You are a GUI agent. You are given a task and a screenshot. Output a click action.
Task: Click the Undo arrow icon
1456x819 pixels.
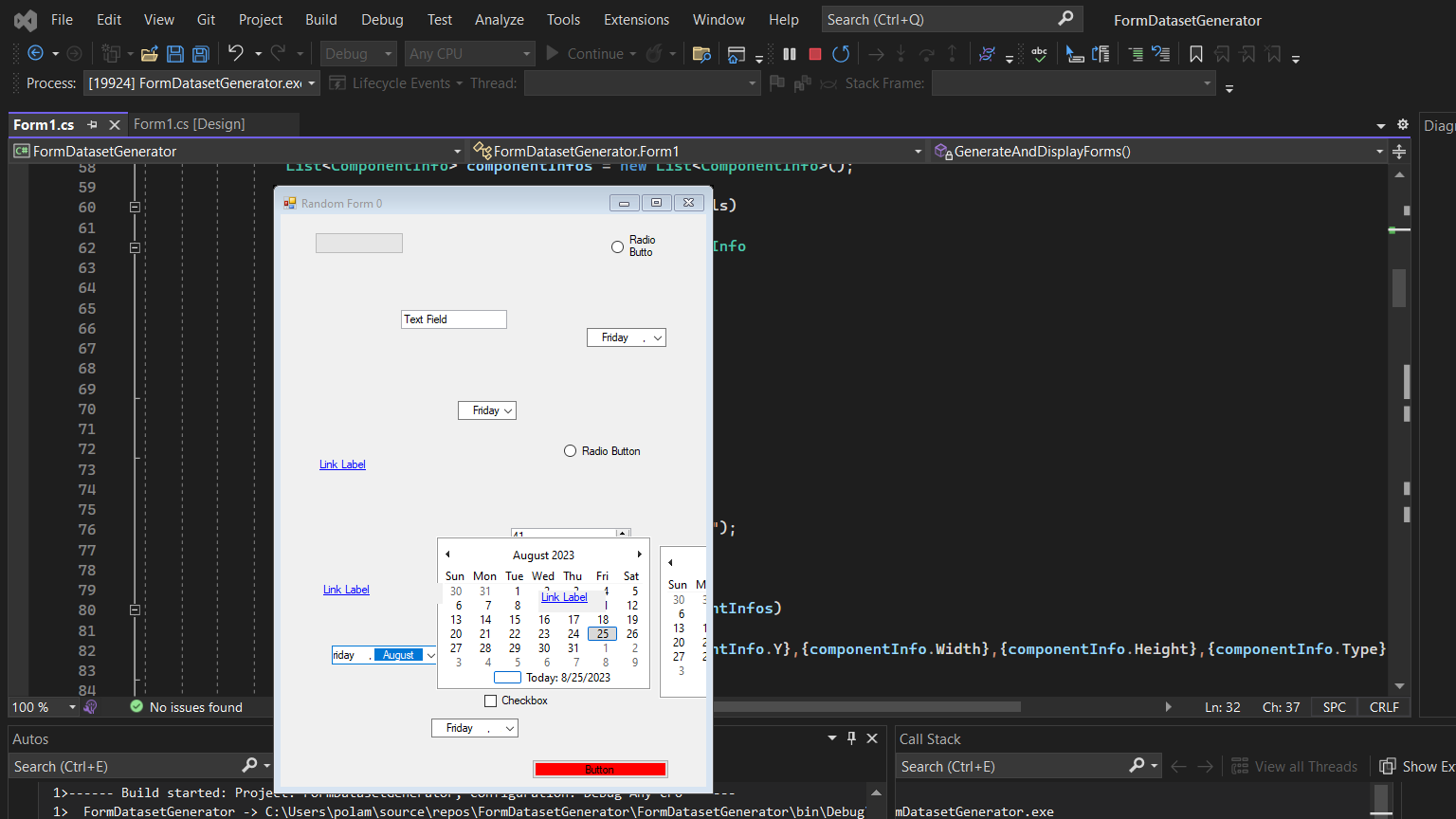tap(236, 54)
